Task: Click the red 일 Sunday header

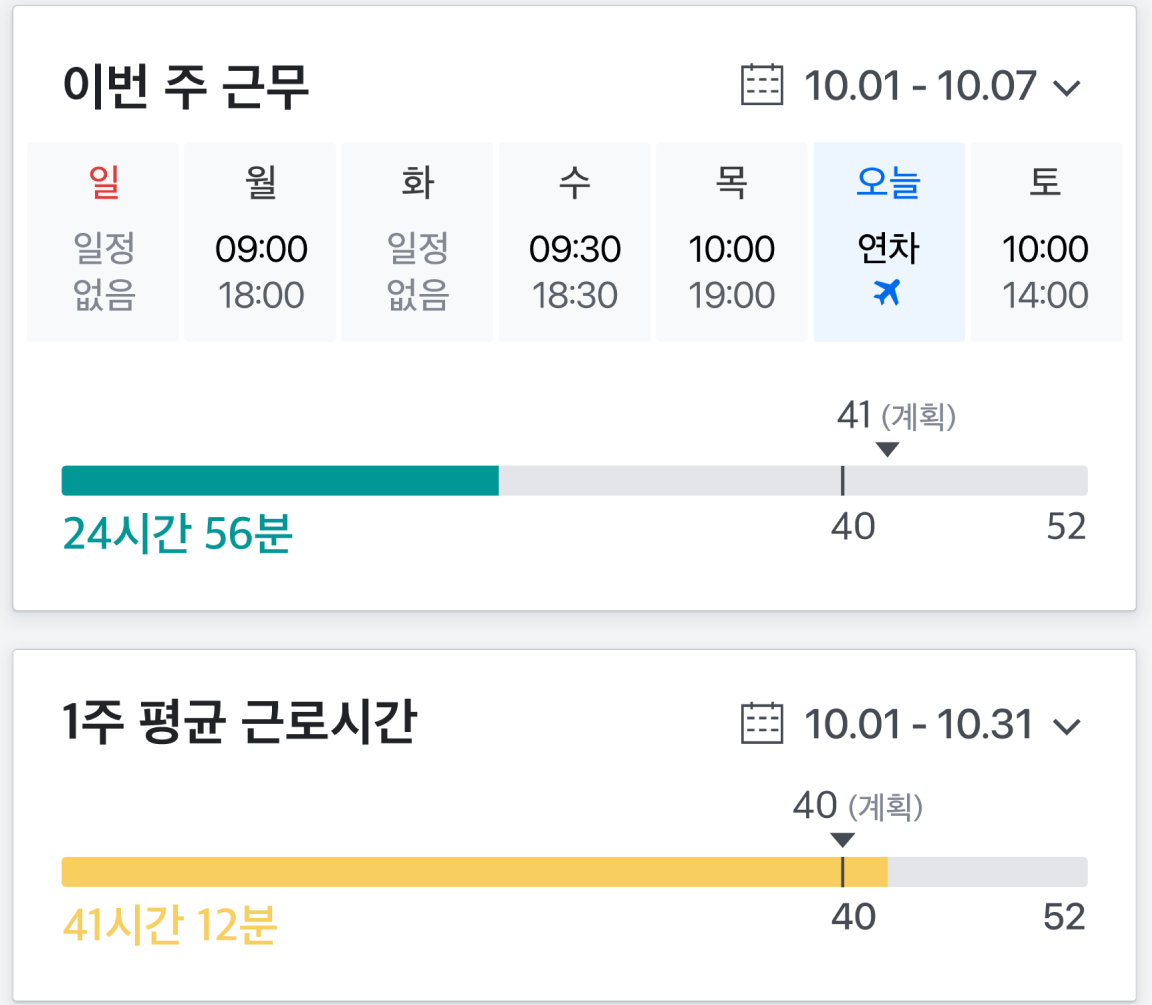Action: 101,183
